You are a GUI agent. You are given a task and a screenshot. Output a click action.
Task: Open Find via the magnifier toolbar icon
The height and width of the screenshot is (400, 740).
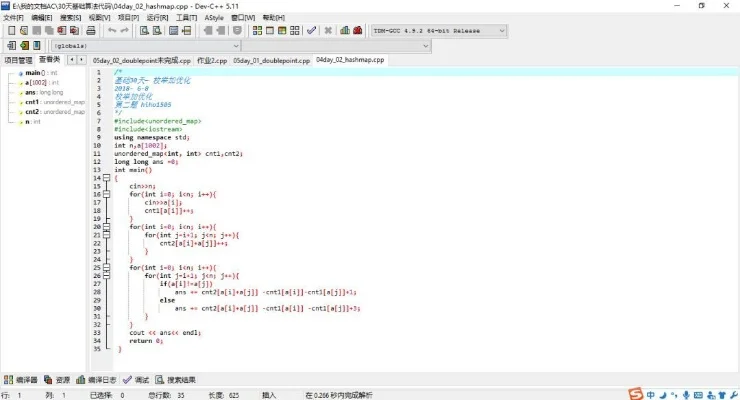click(x=144, y=31)
